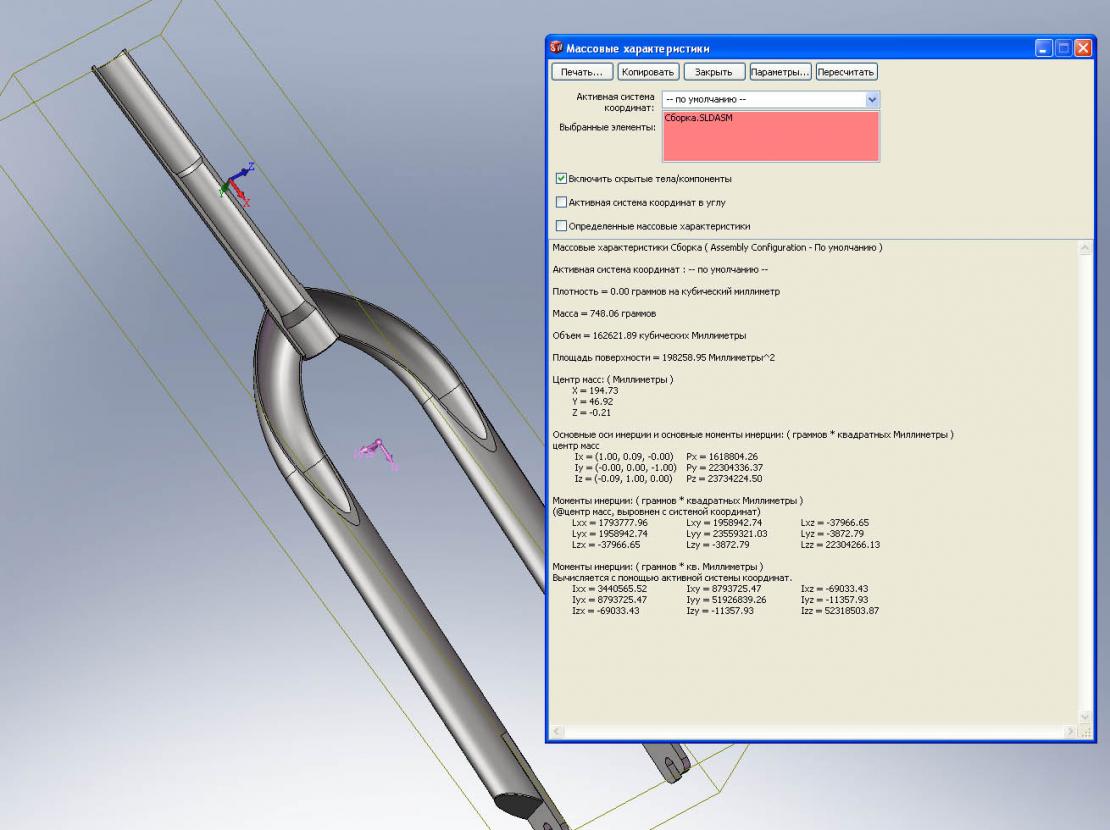1110x830 pixels.
Task: Enable Активная система координат в углу
Action: [561, 202]
